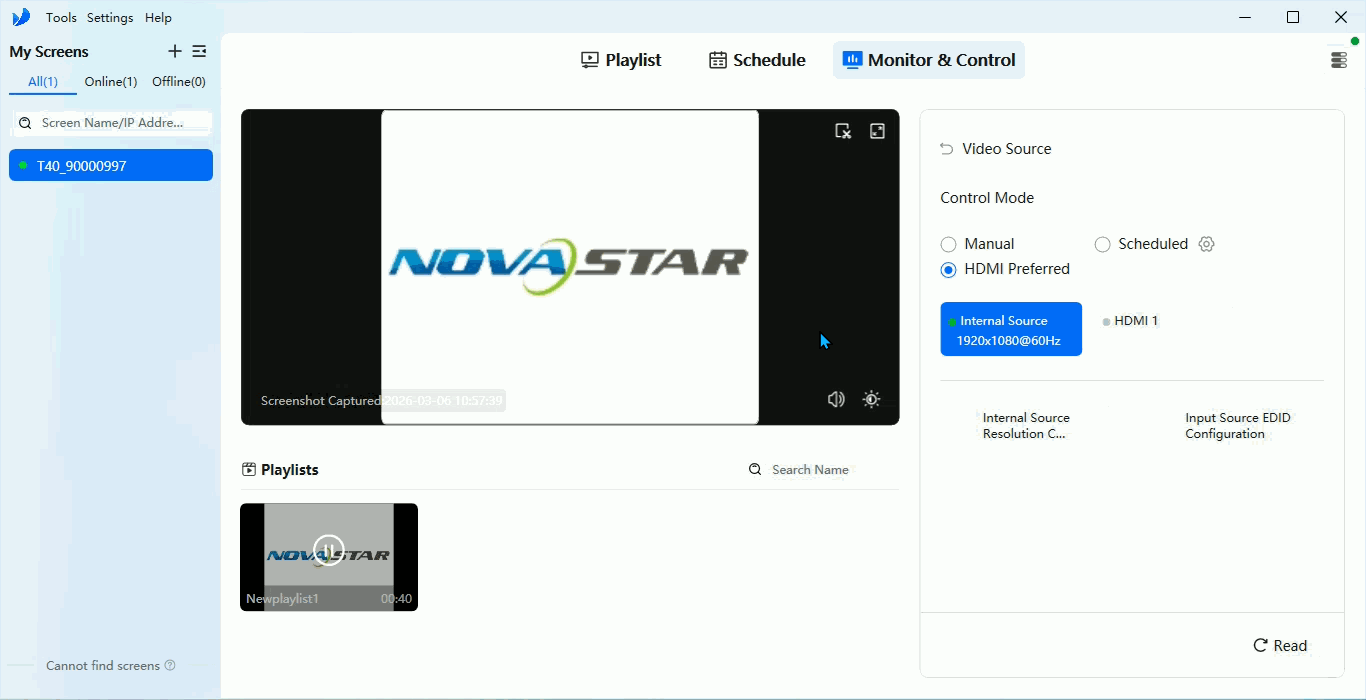Switch to the Schedule tab

click(757, 60)
